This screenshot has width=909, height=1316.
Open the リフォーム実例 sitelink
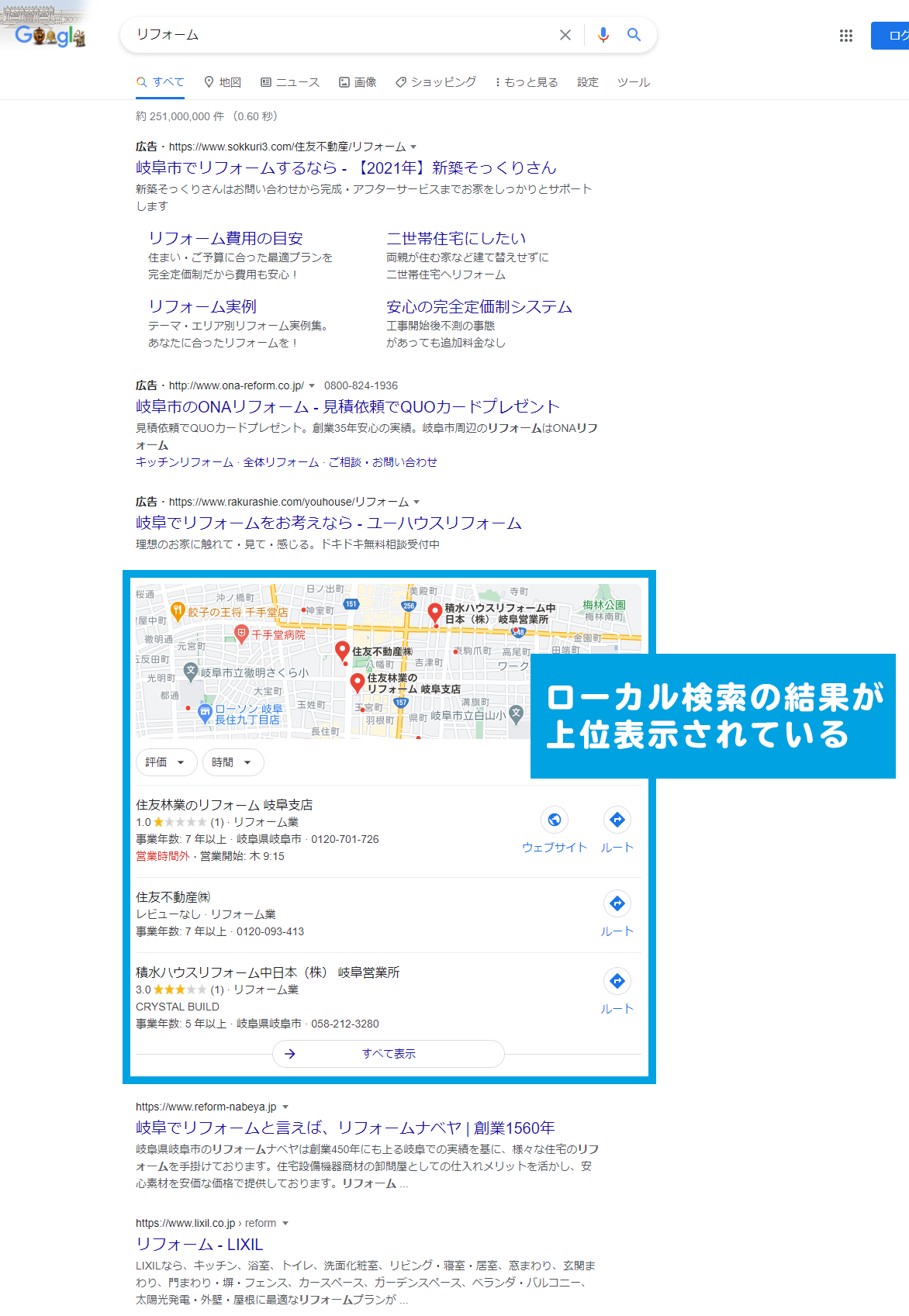point(202,306)
